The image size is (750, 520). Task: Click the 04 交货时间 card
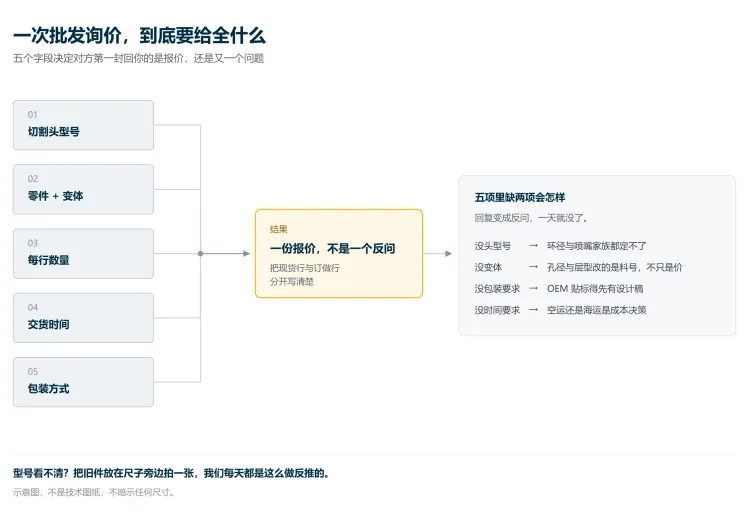pos(83,318)
